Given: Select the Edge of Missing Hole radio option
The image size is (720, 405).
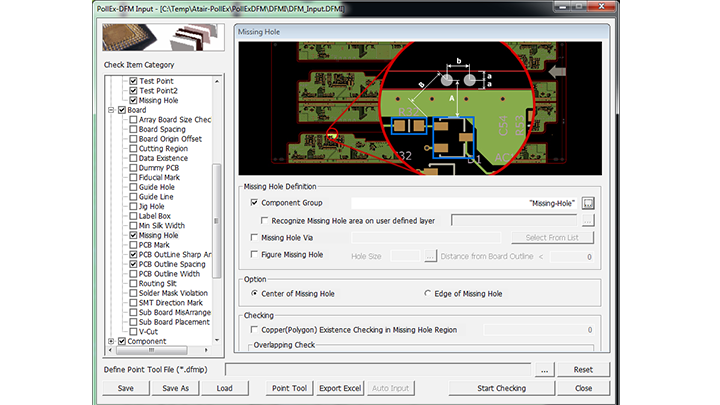Looking at the screenshot, I should [x=429, y=294].
